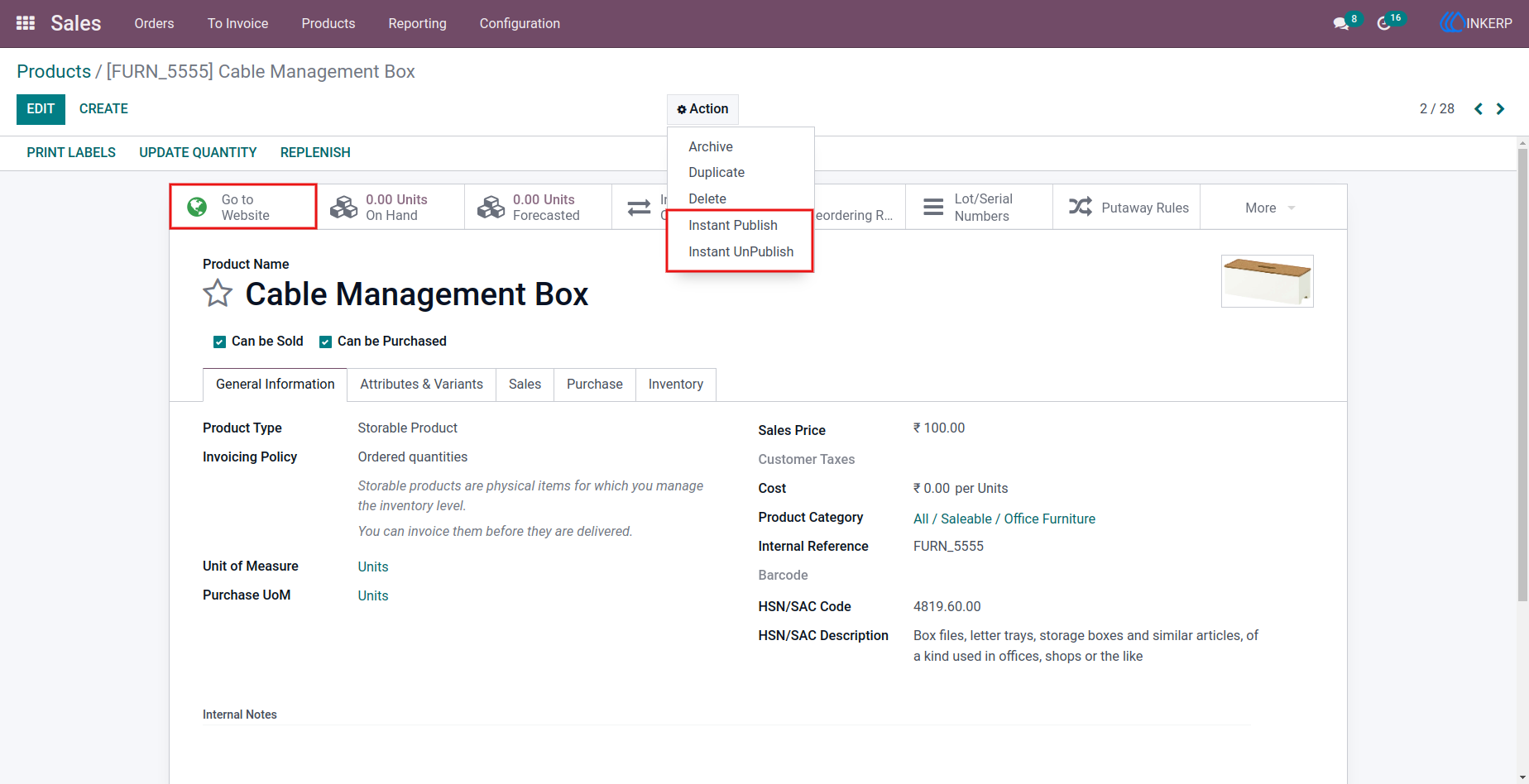Click UPDATE QUANTITY button
Screen dimensions: 1529x784
point(198,152)
